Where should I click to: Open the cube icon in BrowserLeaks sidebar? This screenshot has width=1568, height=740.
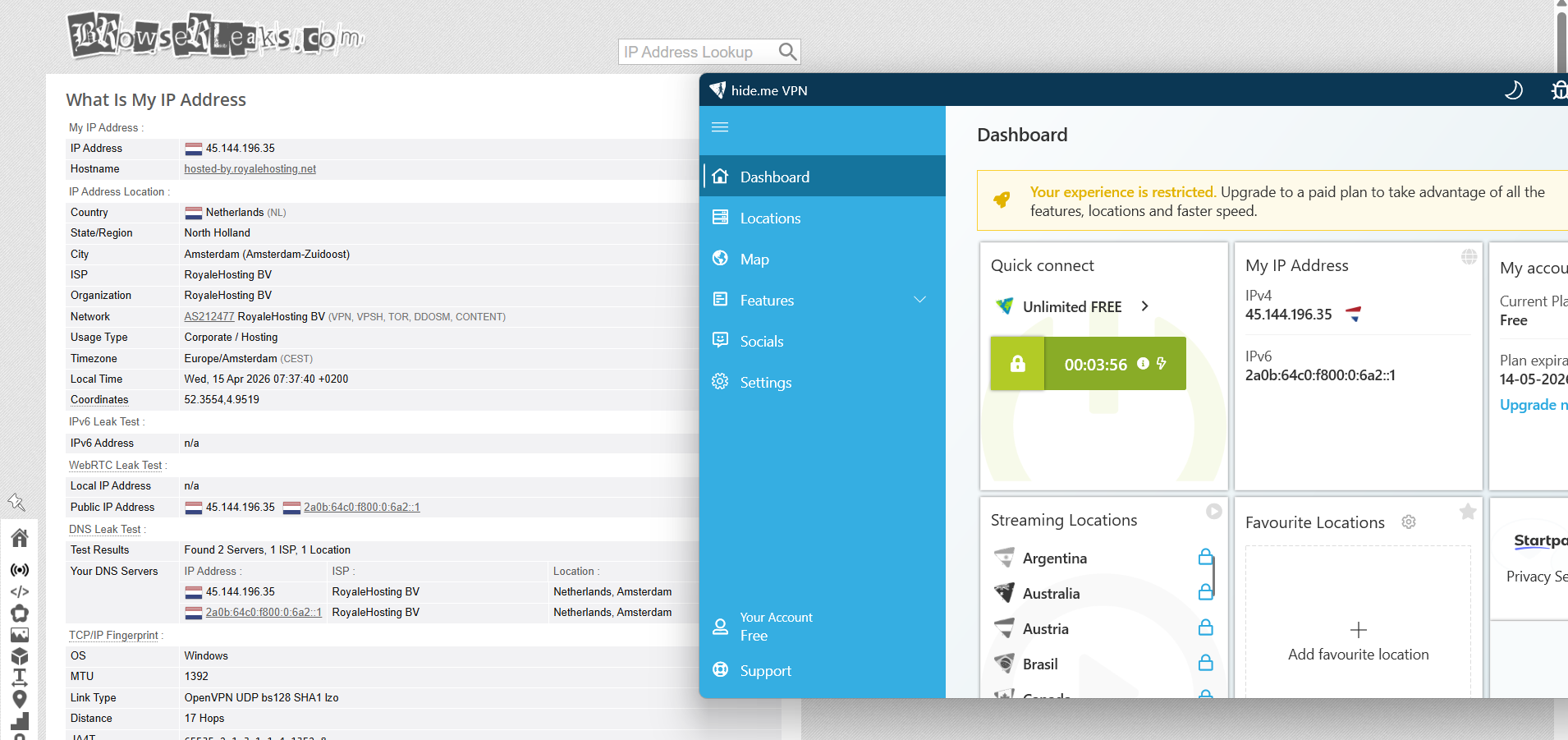pos(20,656)
